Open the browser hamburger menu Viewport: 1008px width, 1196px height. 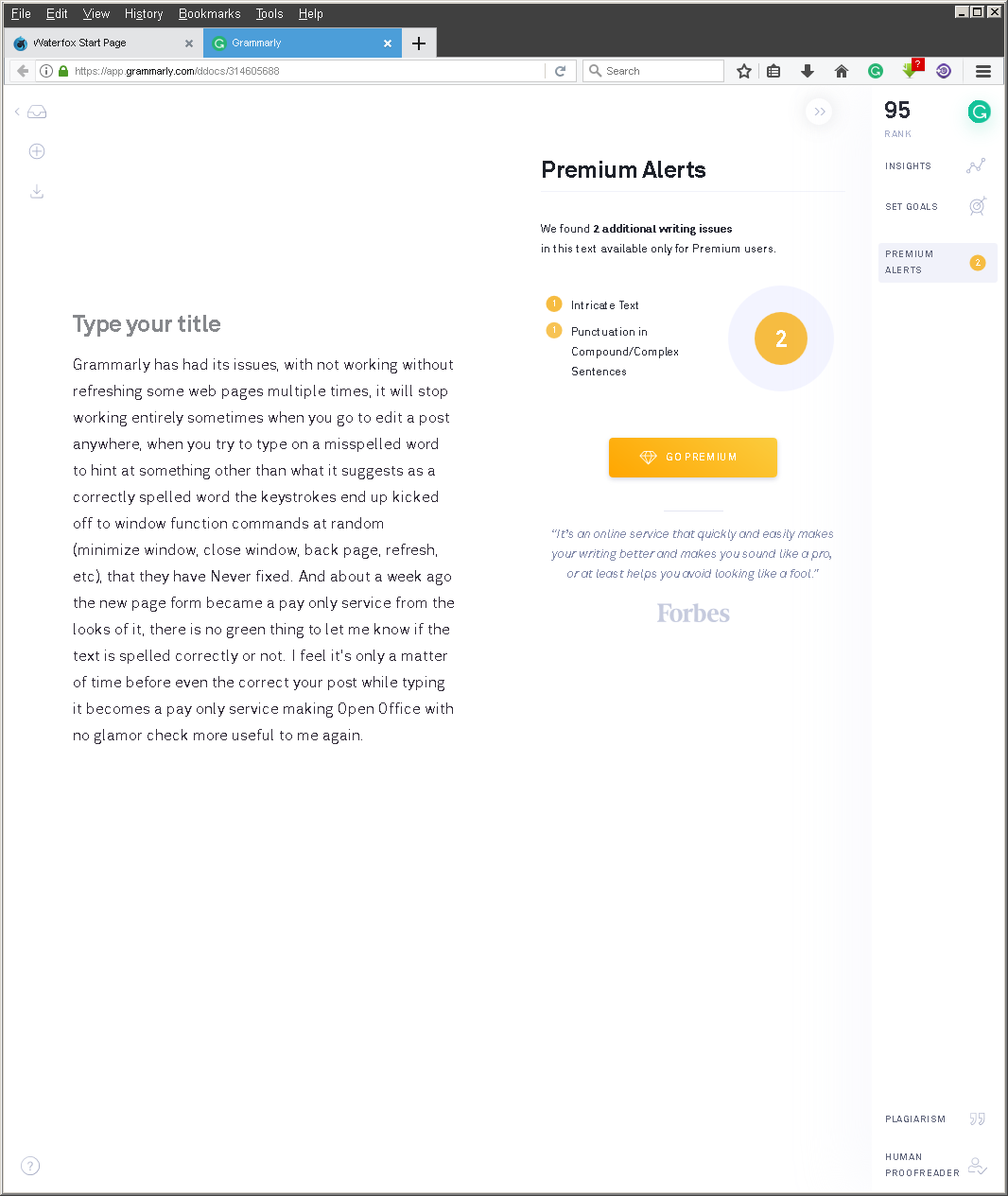pyautogui.click(x=983, y=71)
